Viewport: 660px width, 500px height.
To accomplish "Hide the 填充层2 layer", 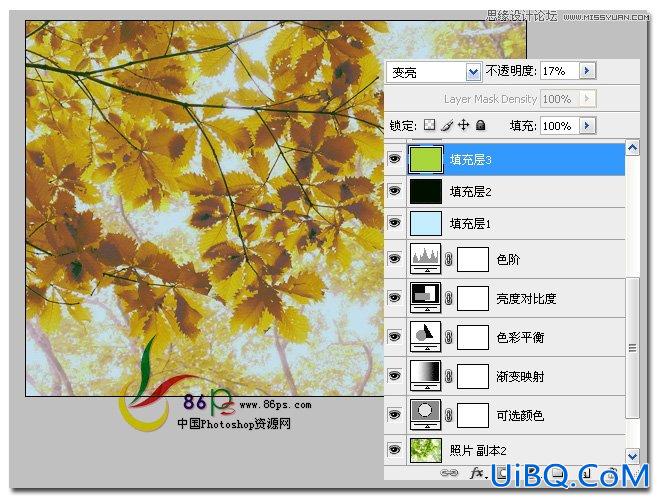I will [394, 191].
